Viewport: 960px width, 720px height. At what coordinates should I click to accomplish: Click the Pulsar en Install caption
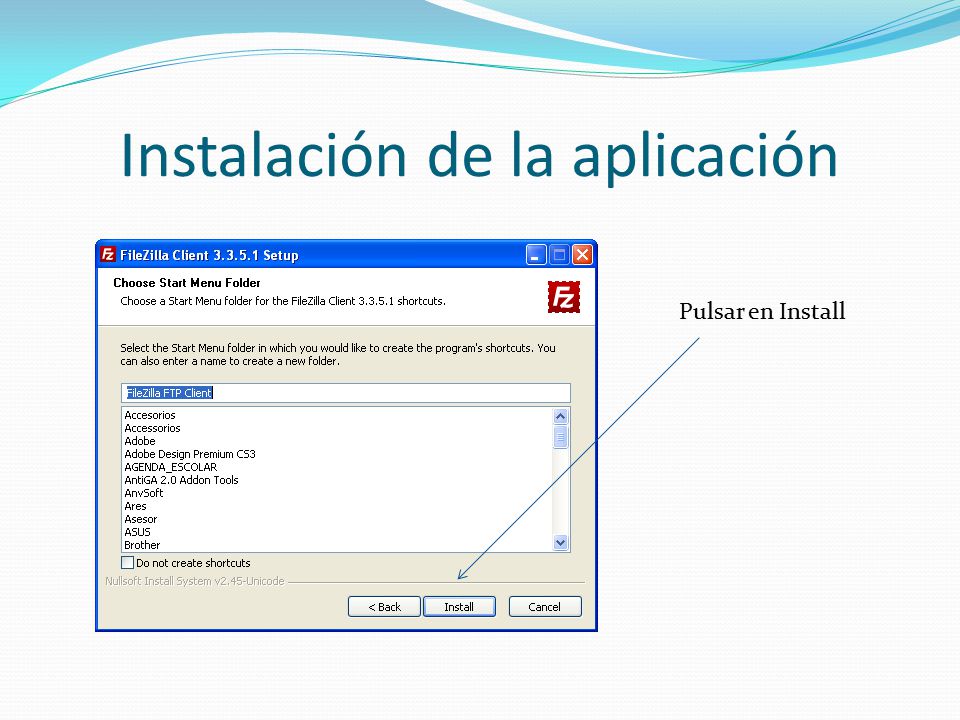pos(762,311)
